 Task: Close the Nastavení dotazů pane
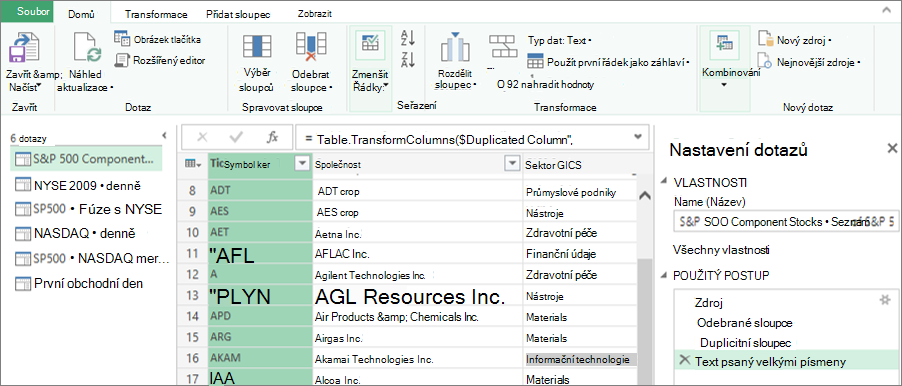click(892, 149)
